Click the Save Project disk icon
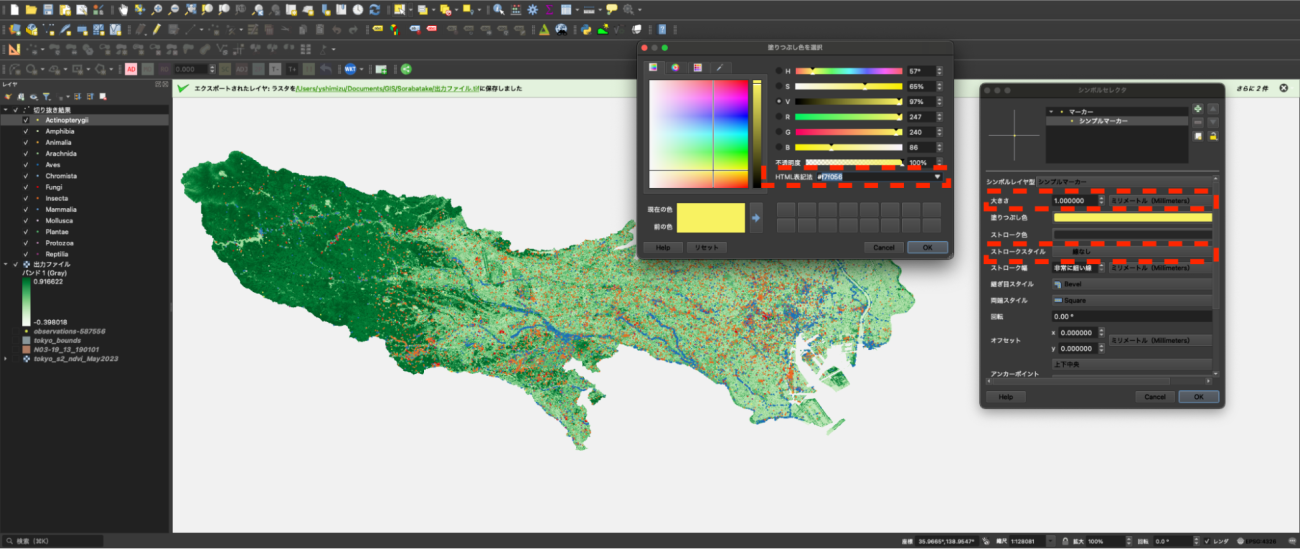This screenshot has height=549, width=1300. (x=48, y=9)
